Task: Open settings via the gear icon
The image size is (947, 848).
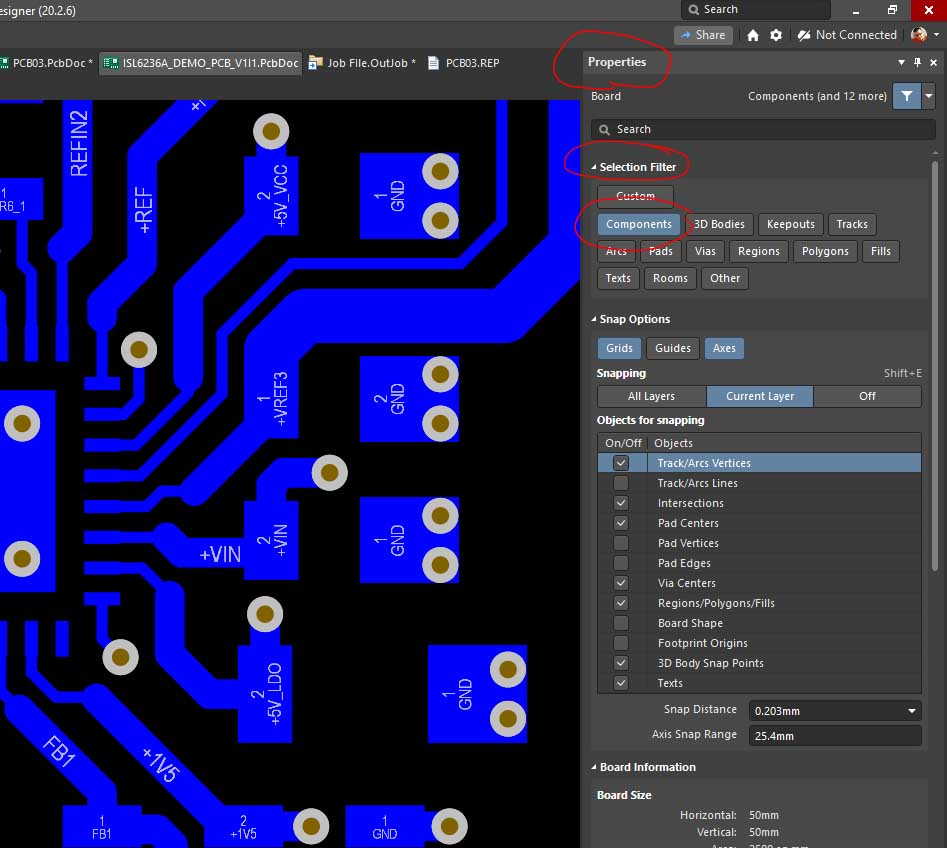Action: click(776, 35)
